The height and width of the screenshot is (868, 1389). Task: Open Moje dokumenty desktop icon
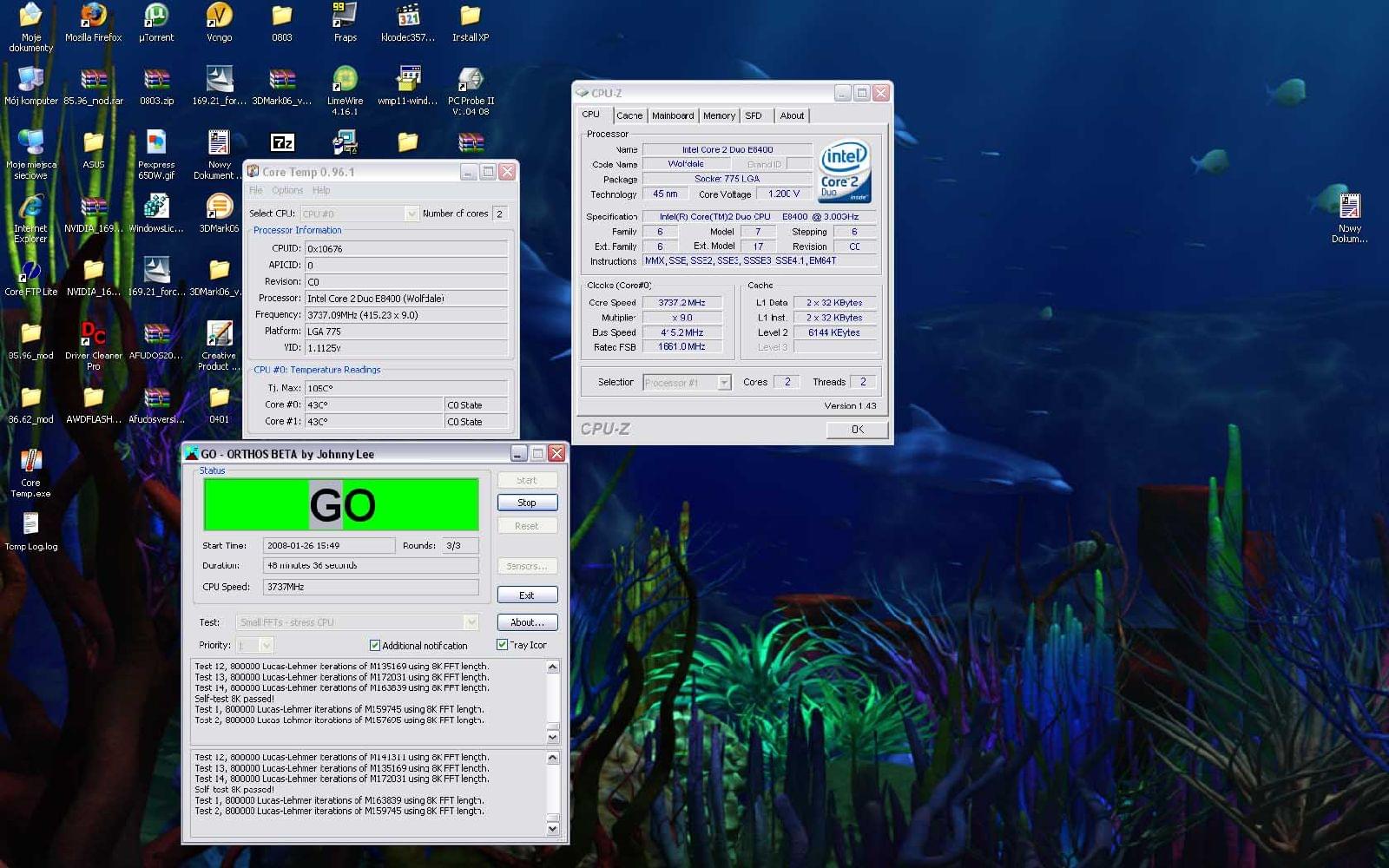[x=31, y=28]
